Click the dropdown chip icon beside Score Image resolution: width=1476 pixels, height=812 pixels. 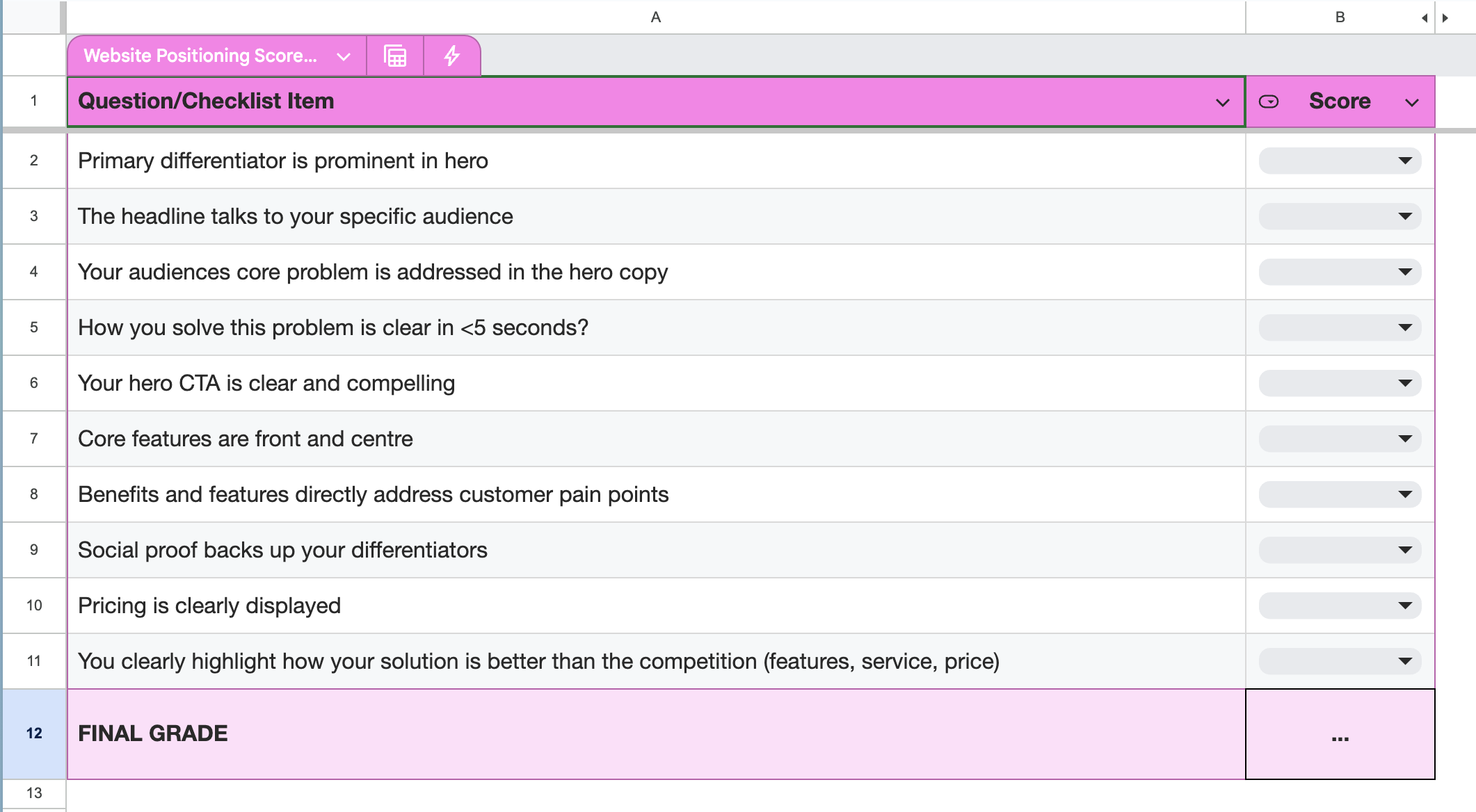click(1269, 101)
